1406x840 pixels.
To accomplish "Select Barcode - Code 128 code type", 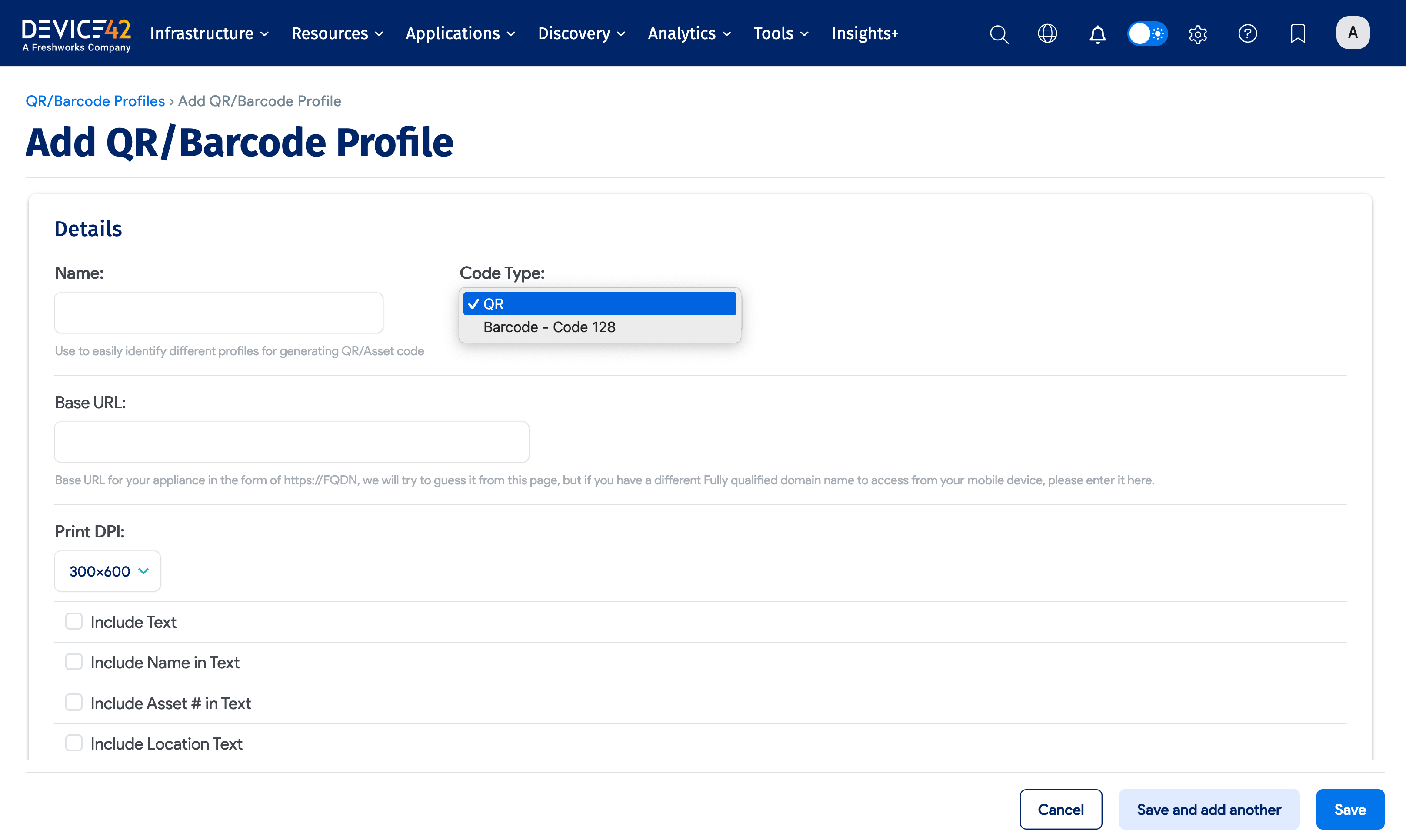I will (549, 327).
